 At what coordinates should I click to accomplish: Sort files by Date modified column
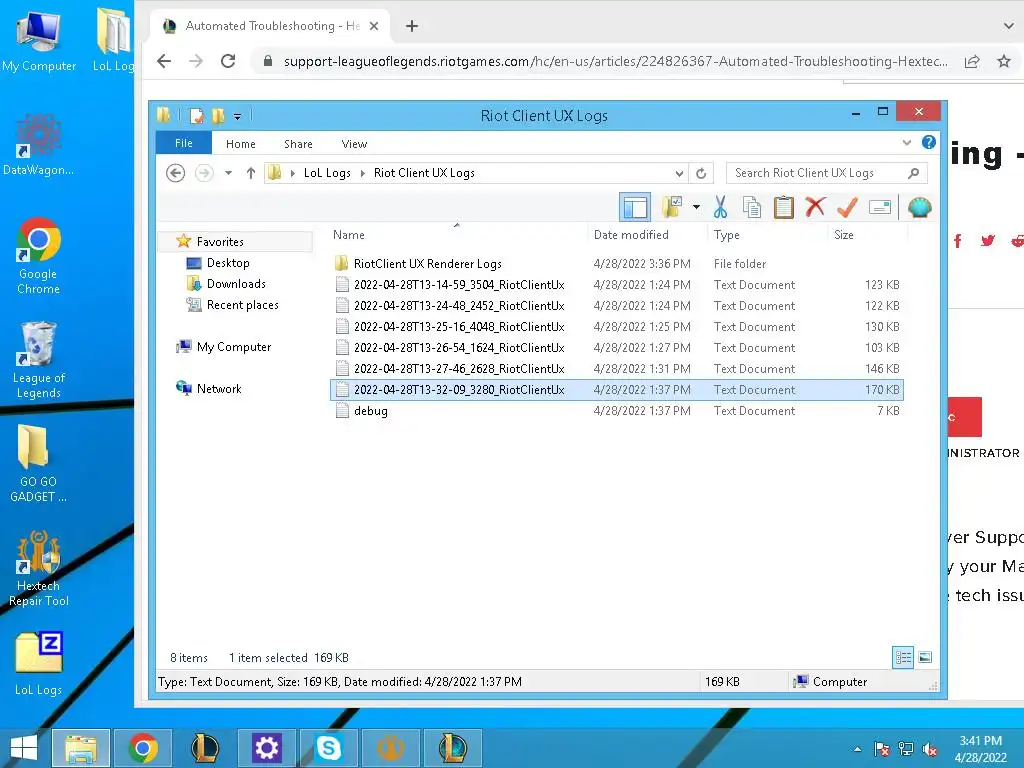pyautogui.click(x=631, y=234)
